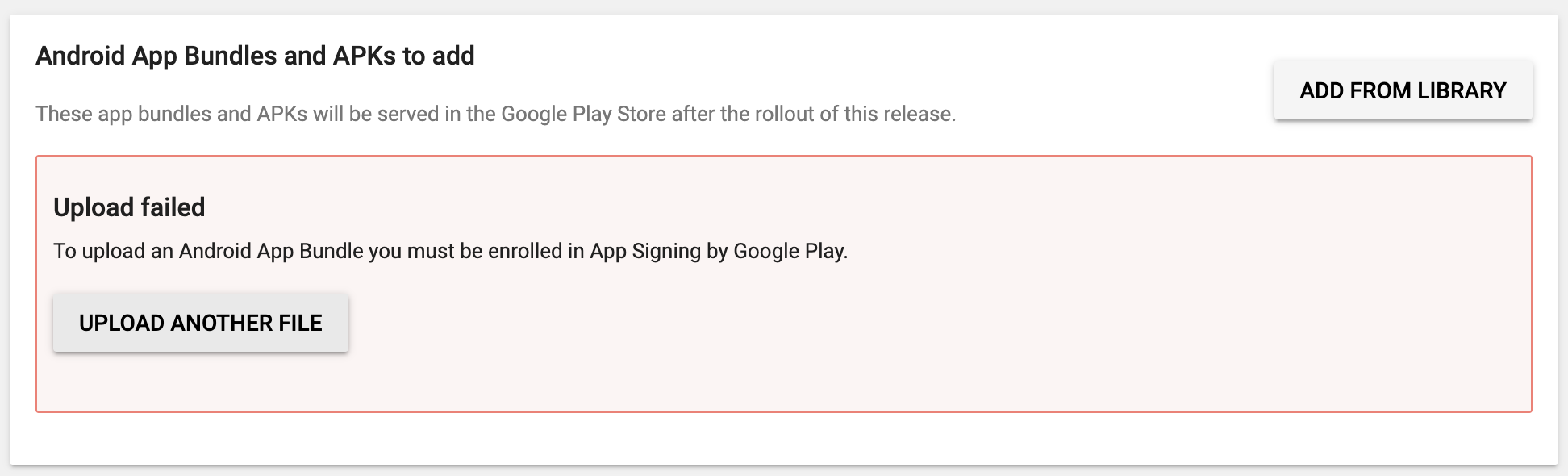Click the white space below the error box
Viewport: 1568px width, 476px height.
(782, 439)
